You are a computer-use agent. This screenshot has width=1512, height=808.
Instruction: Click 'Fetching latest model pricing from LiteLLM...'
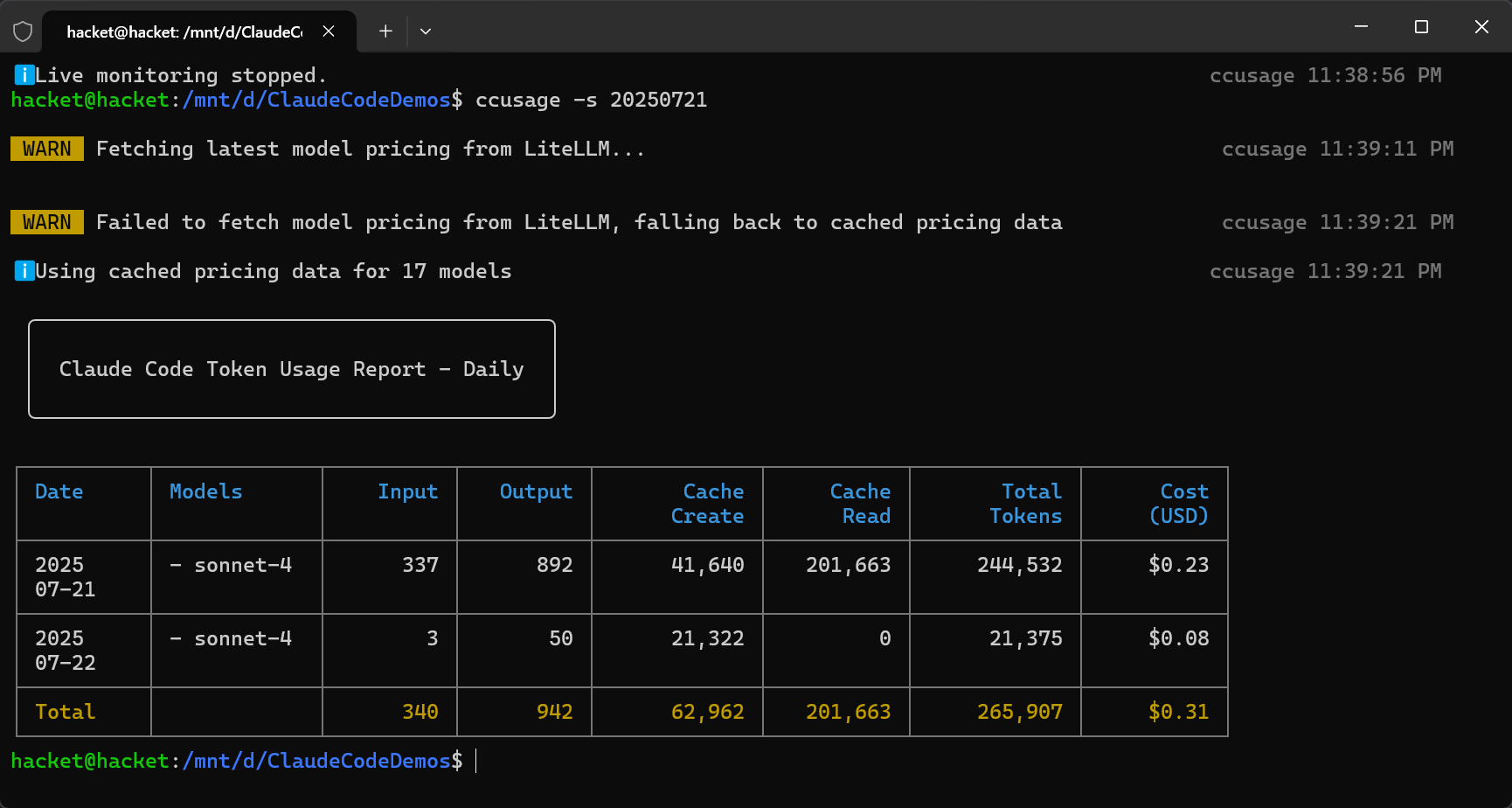[371, 149]
